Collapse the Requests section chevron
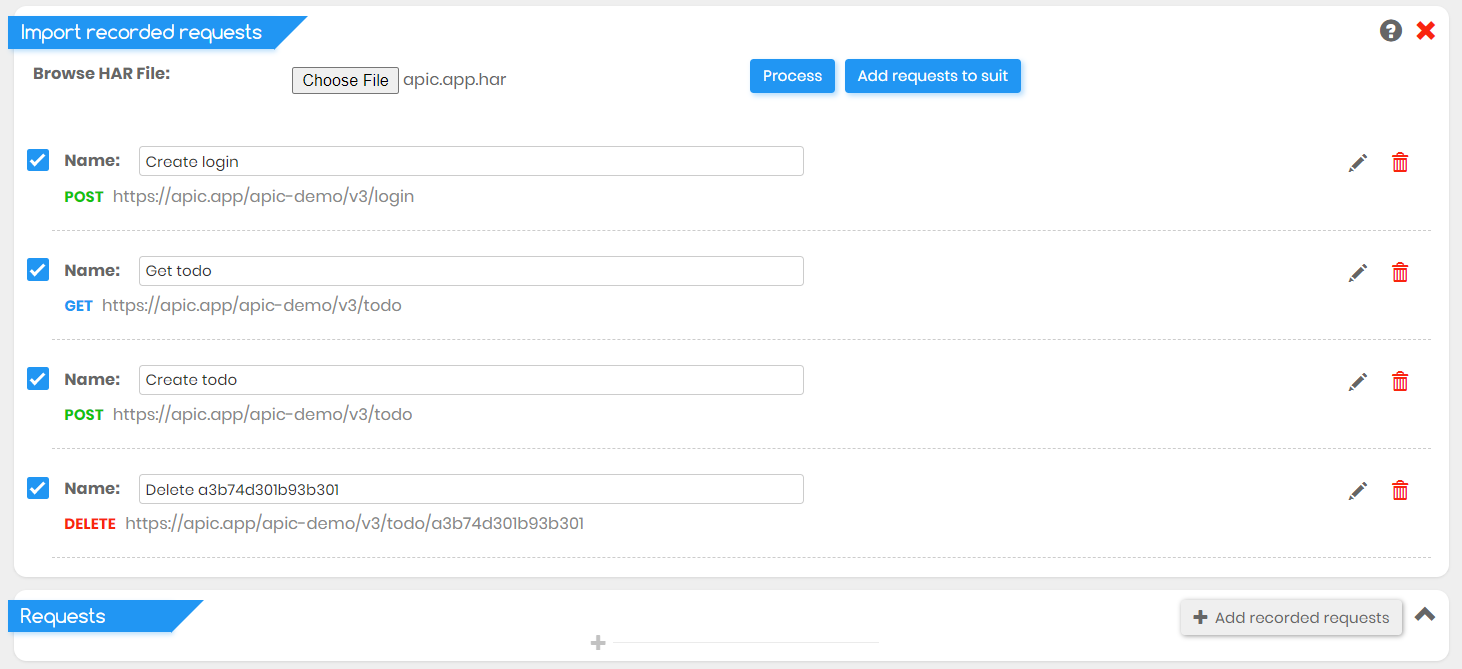The image size is (1462, 669). click(x=1425, y=615)
